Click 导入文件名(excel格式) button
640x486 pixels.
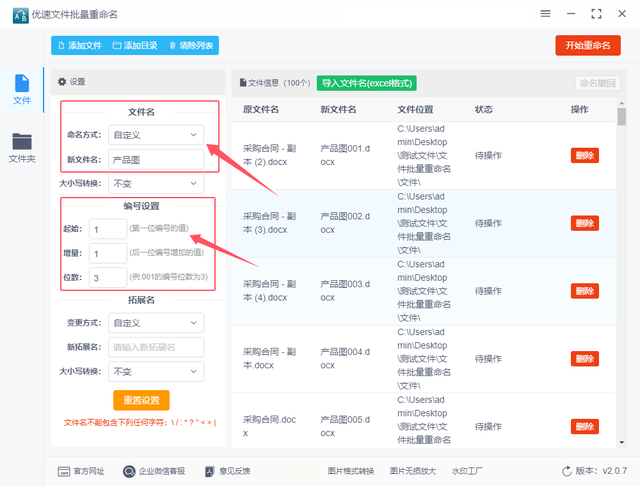tap(367, 83)
